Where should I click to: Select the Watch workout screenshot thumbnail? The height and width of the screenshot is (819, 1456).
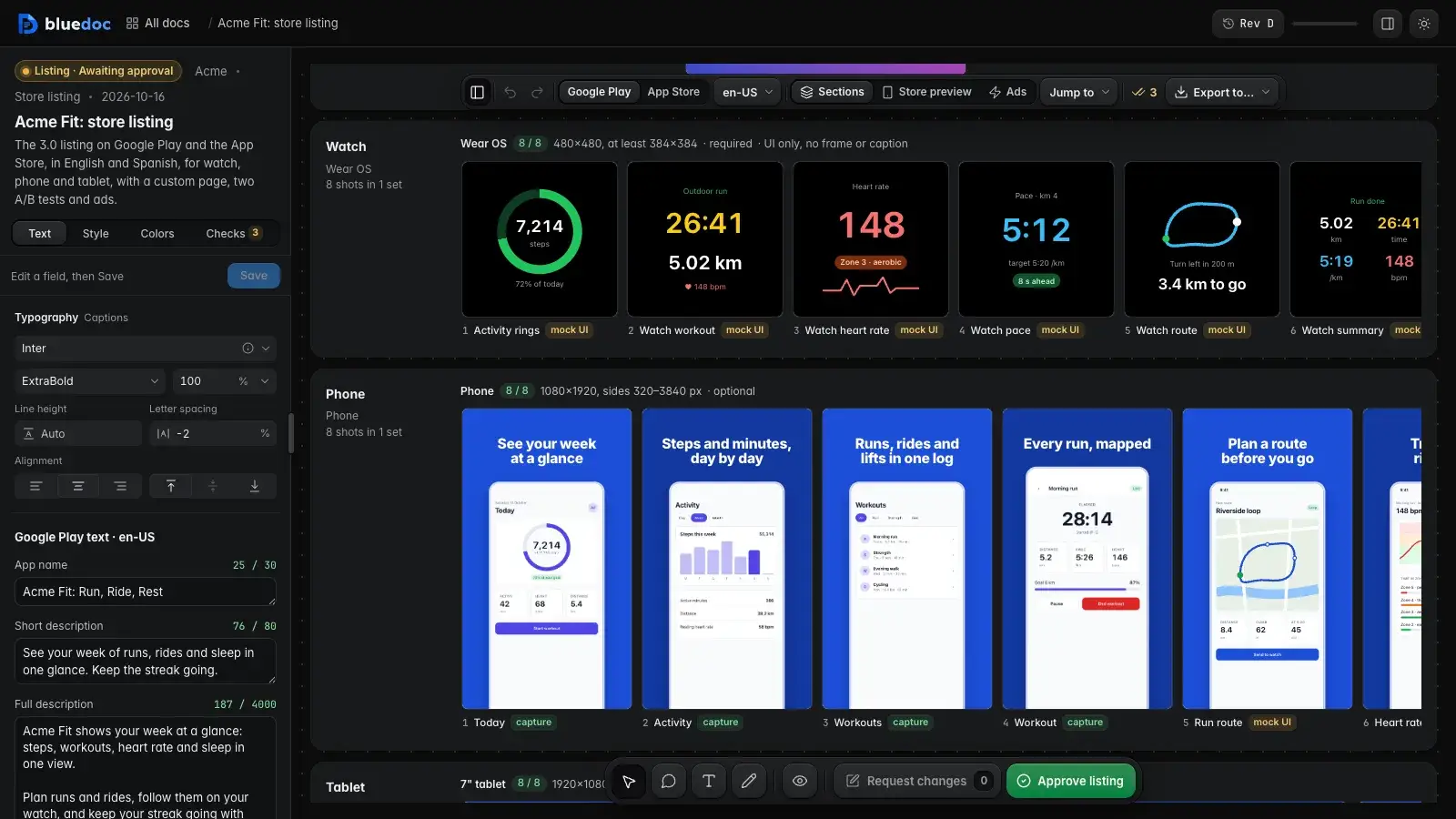pyautogui.click(x=705, y=239)
